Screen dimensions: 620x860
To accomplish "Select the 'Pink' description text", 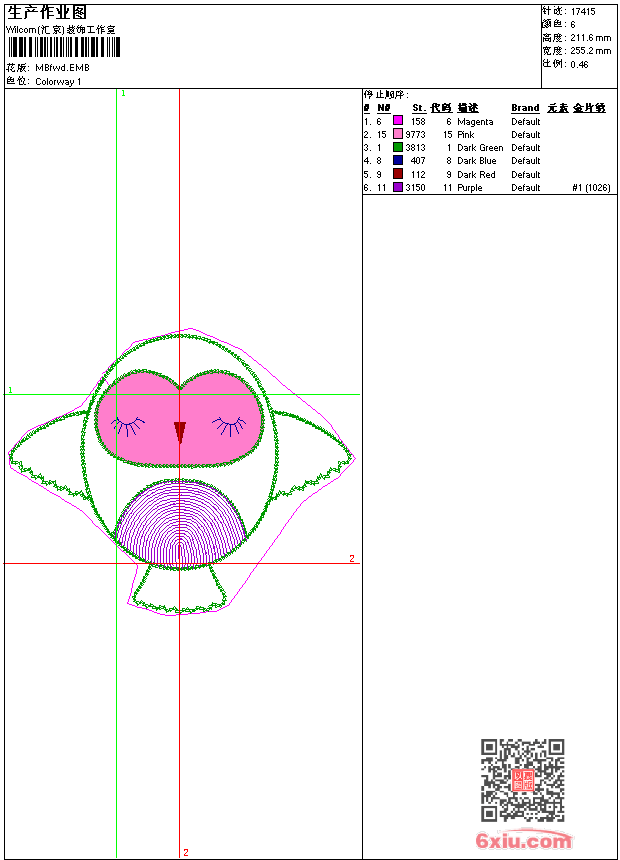I will pos(466,134).
